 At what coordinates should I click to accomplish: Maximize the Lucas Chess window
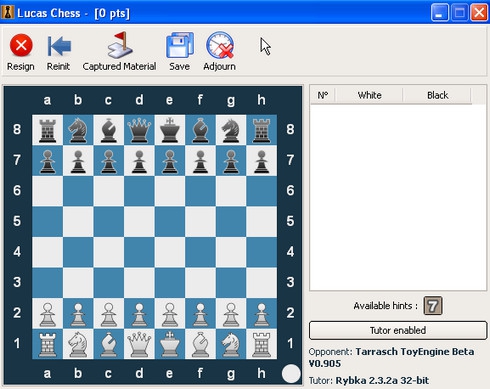tap(460, 13)
